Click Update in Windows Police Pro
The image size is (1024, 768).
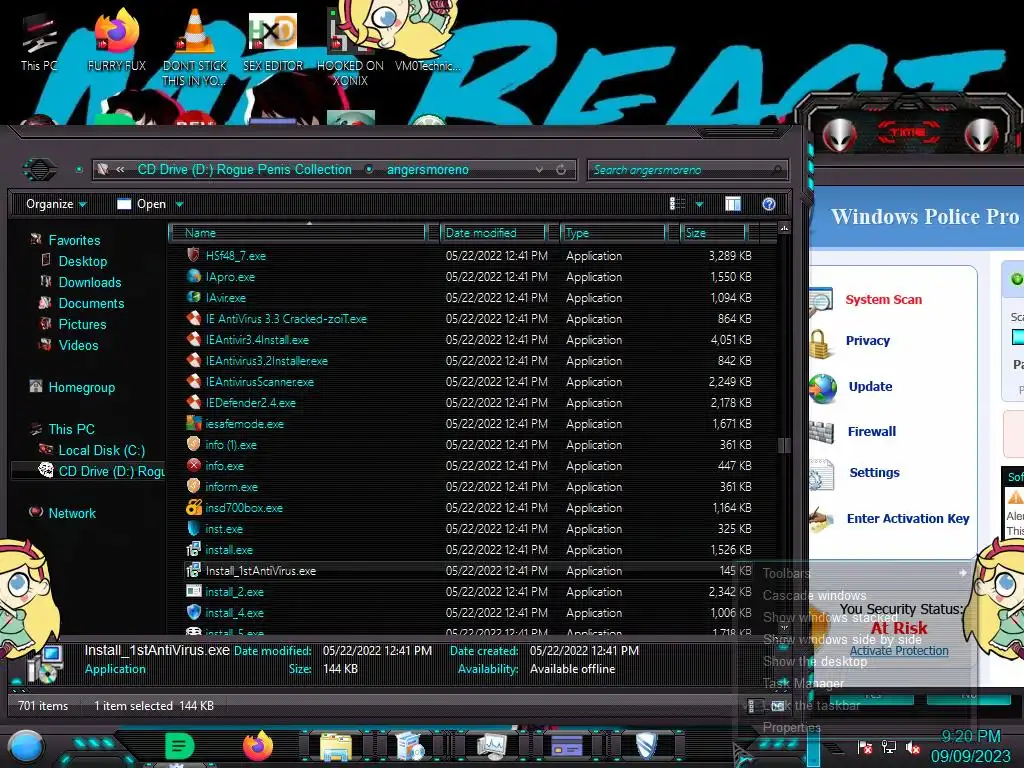click(870, 387)
